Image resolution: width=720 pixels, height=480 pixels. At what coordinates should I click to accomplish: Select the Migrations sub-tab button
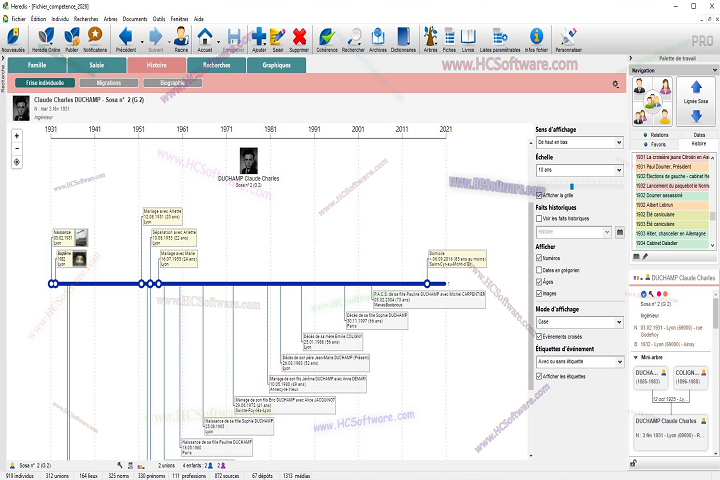tap(109, 83)
